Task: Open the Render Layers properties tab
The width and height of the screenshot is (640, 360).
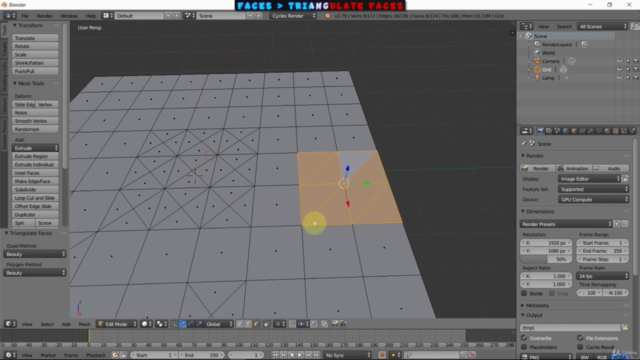Action: tap(549, 131)
